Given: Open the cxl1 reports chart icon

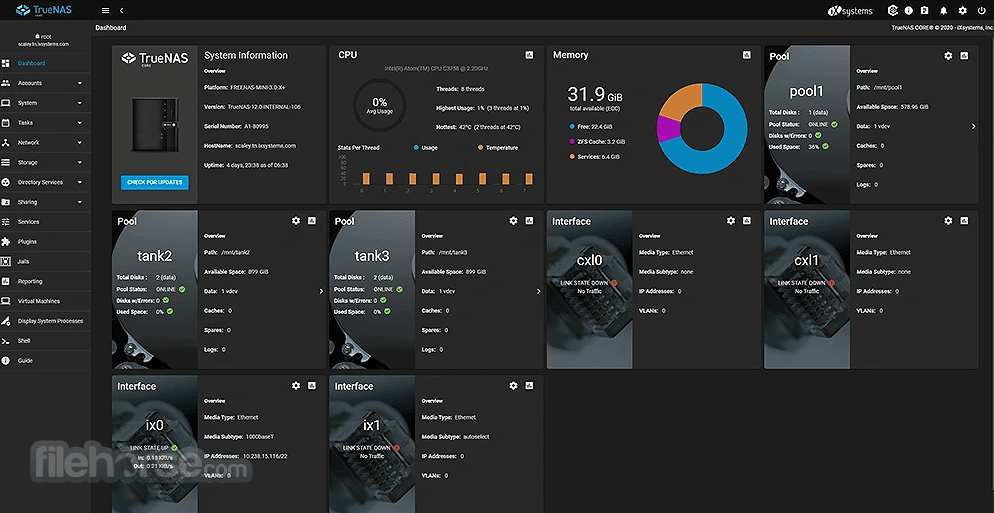Looking at the screenshot, I should (x=964, y=221).
